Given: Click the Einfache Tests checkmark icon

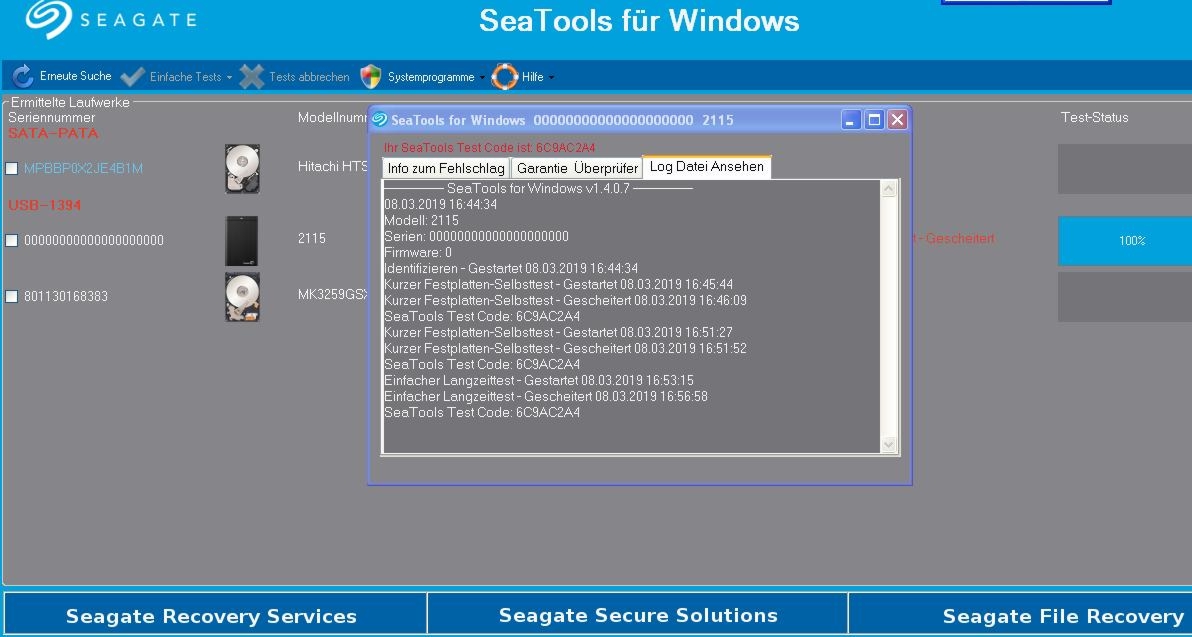Looking at the screenshot, I should [x=132, y=76].
